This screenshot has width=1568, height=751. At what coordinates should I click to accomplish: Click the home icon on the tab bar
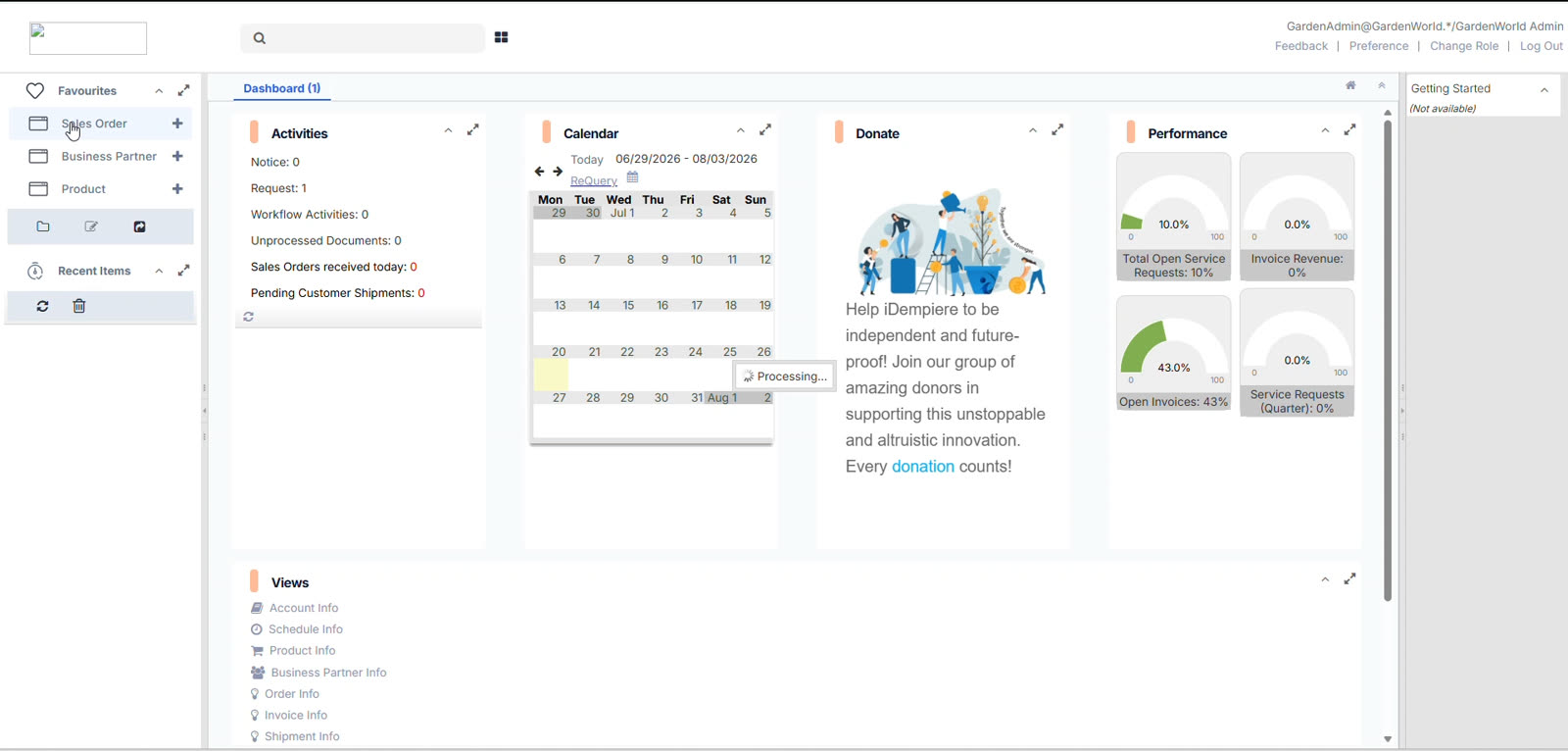point(1350,85)
